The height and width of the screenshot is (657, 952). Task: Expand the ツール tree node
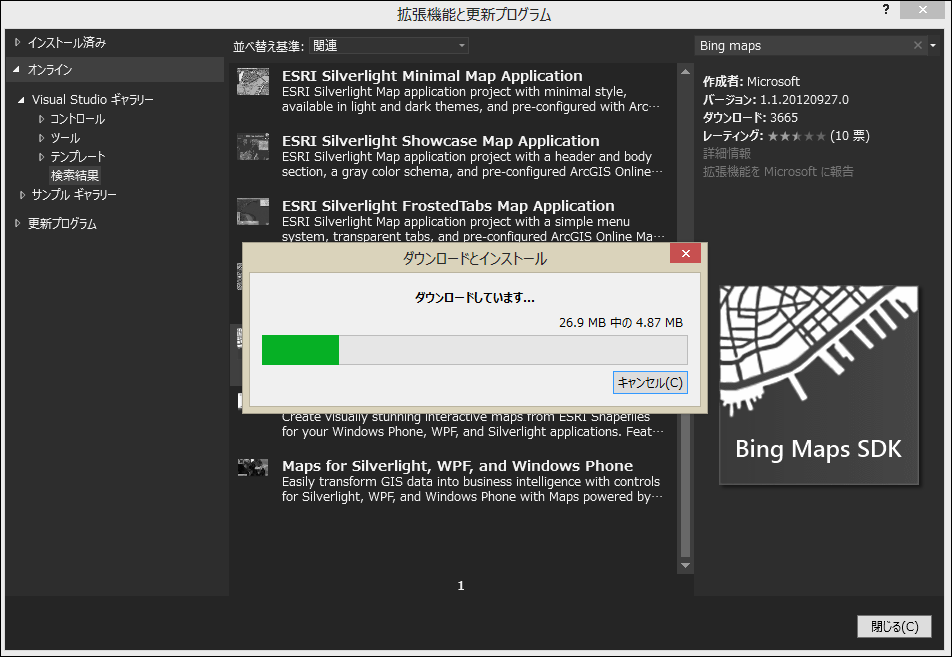tap(41, 138)
